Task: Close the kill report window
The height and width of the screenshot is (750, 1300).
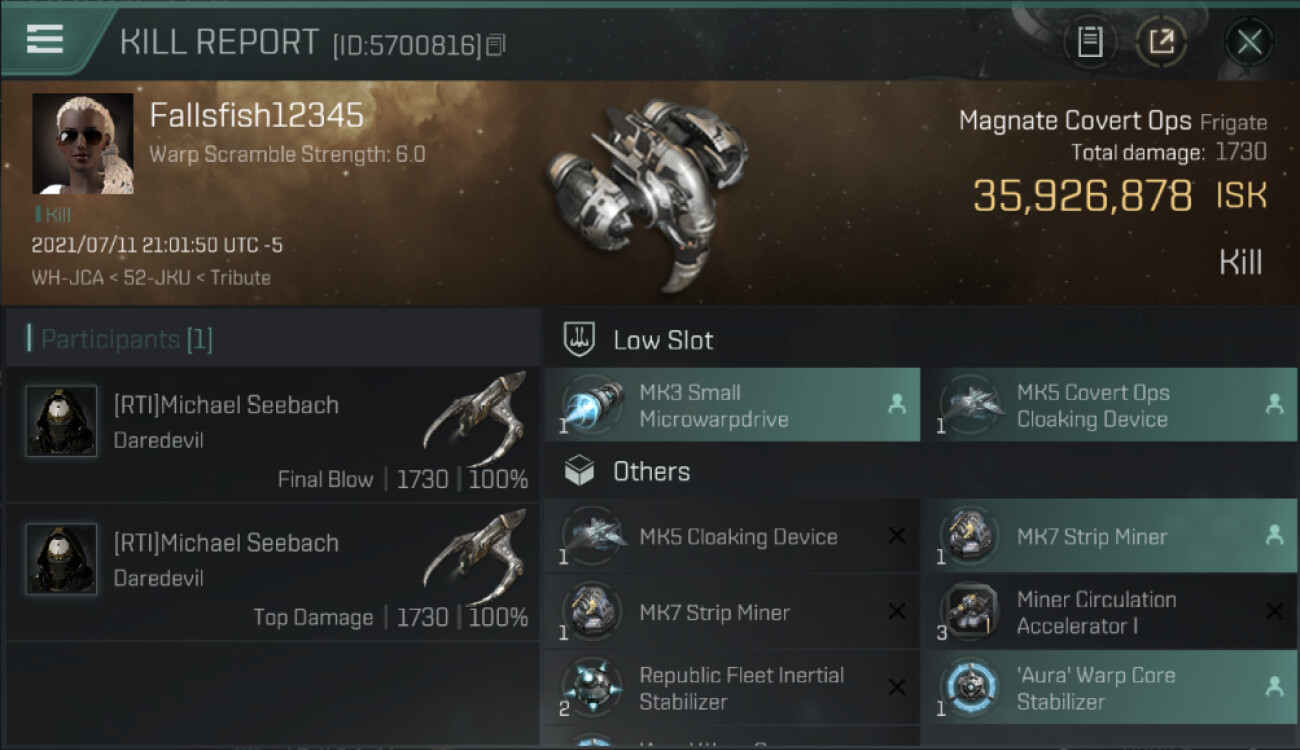Action: tap(1249, 42)
